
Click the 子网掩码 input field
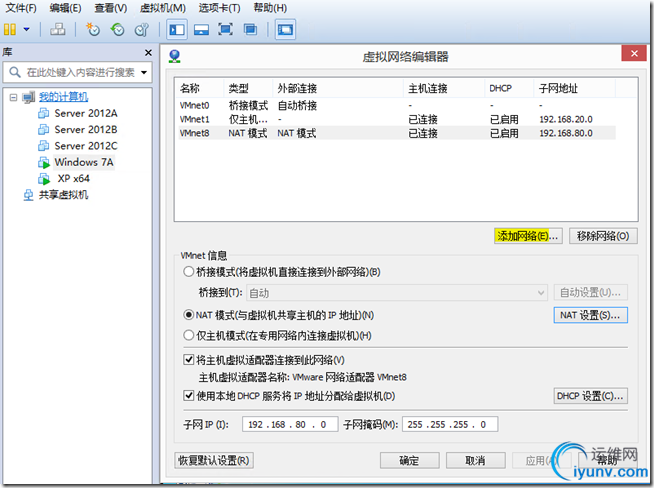click(x=450, y=424)
